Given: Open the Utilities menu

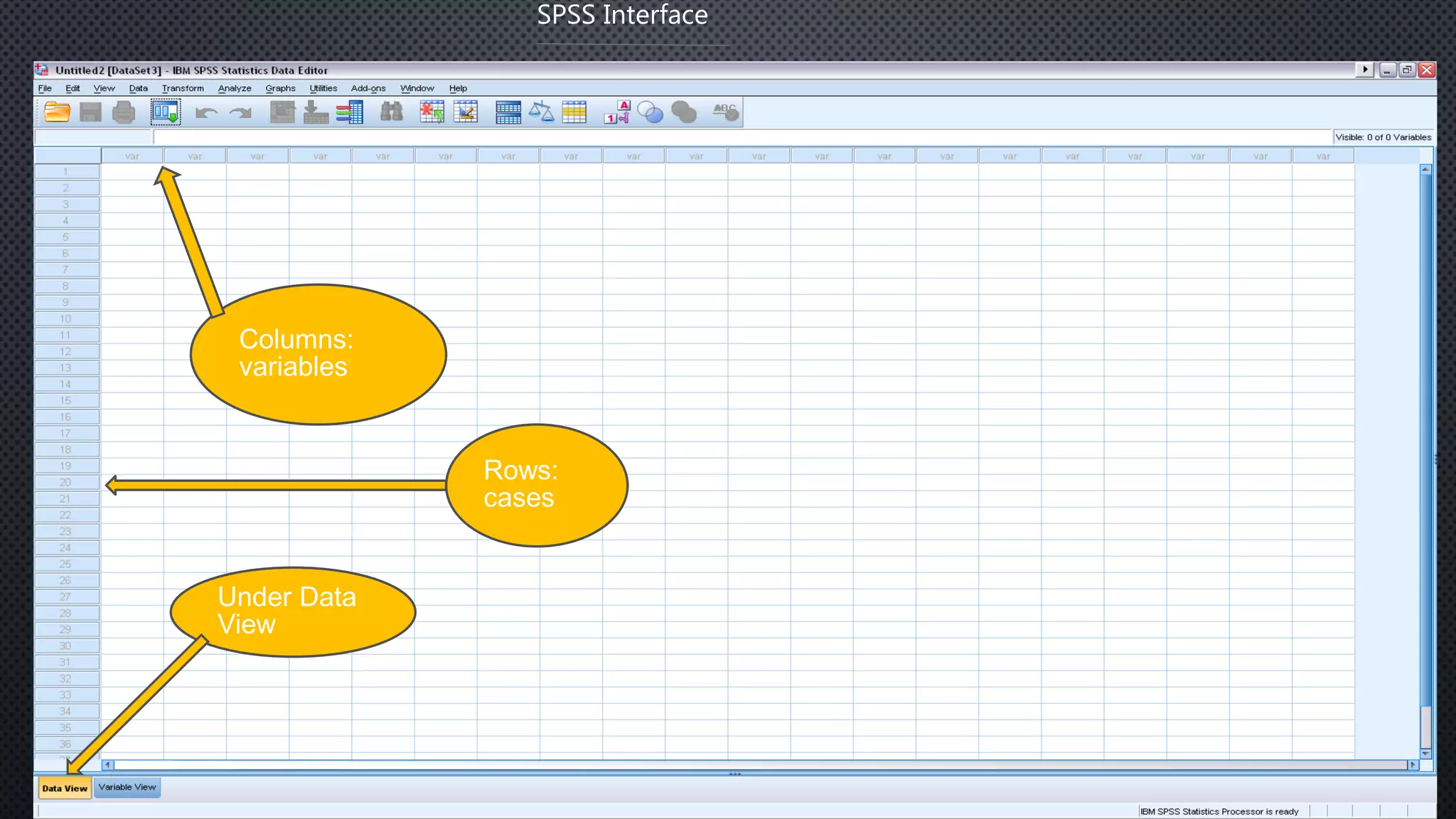Looking at the screenshot, I should coord(323,88).
